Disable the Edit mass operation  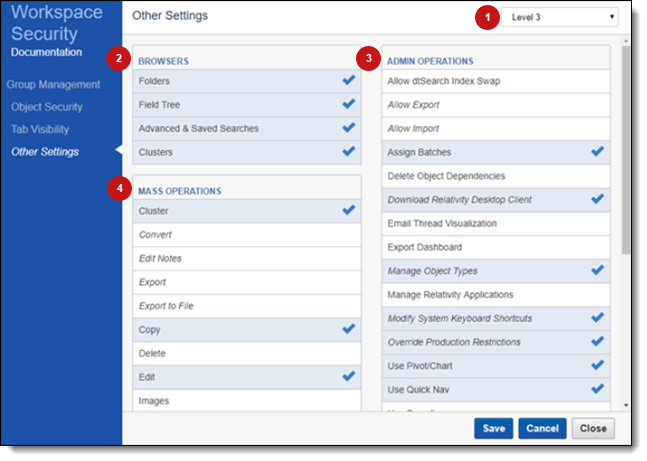(x=247, y=377)
